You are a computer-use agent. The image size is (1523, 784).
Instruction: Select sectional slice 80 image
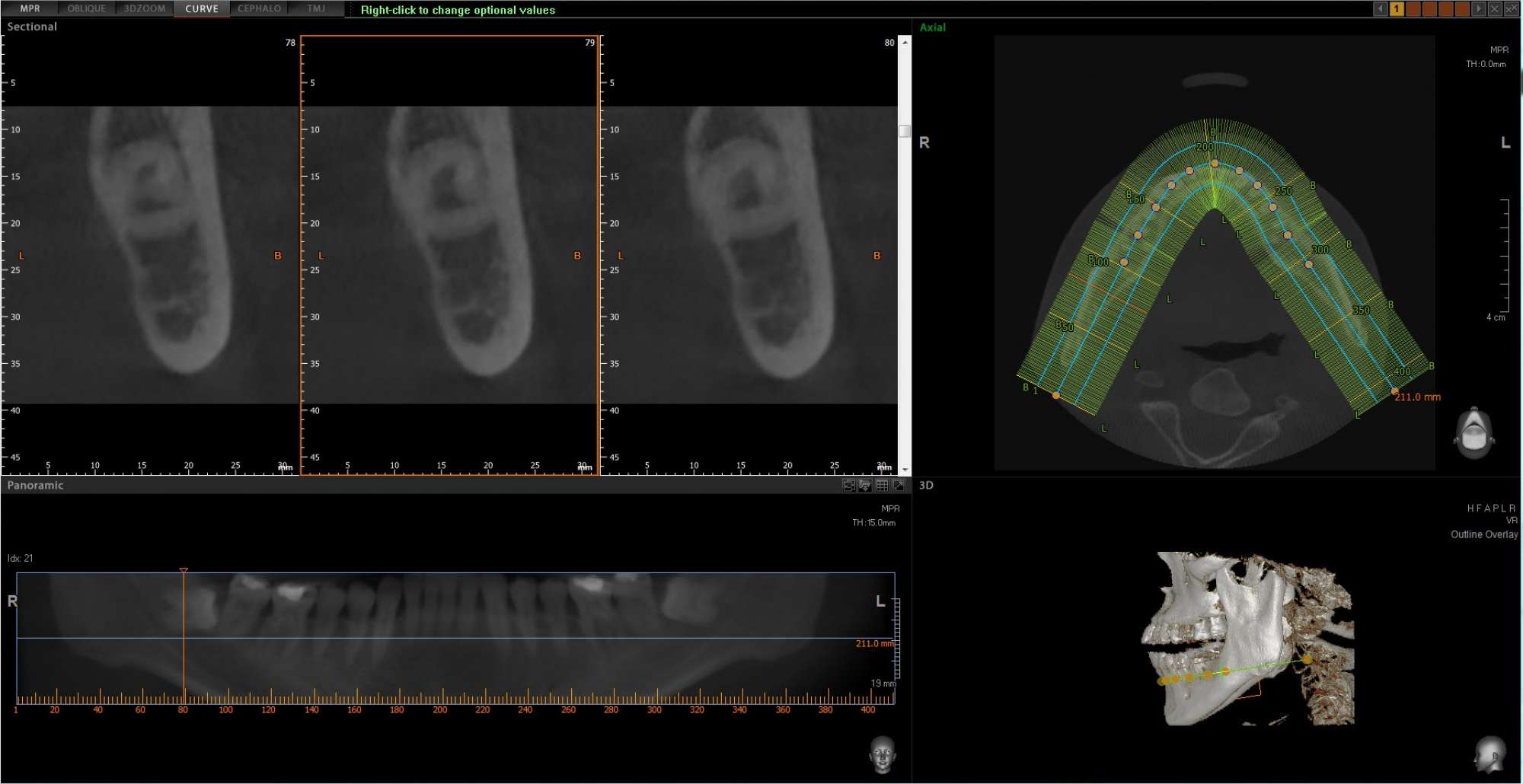point(749,255)
